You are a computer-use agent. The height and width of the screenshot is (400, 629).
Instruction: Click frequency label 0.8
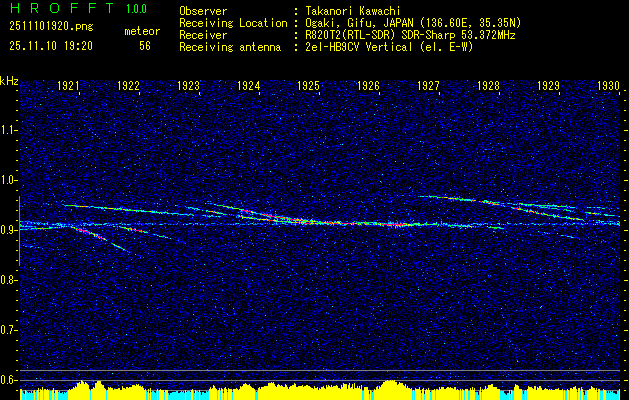tap(8, 280)
